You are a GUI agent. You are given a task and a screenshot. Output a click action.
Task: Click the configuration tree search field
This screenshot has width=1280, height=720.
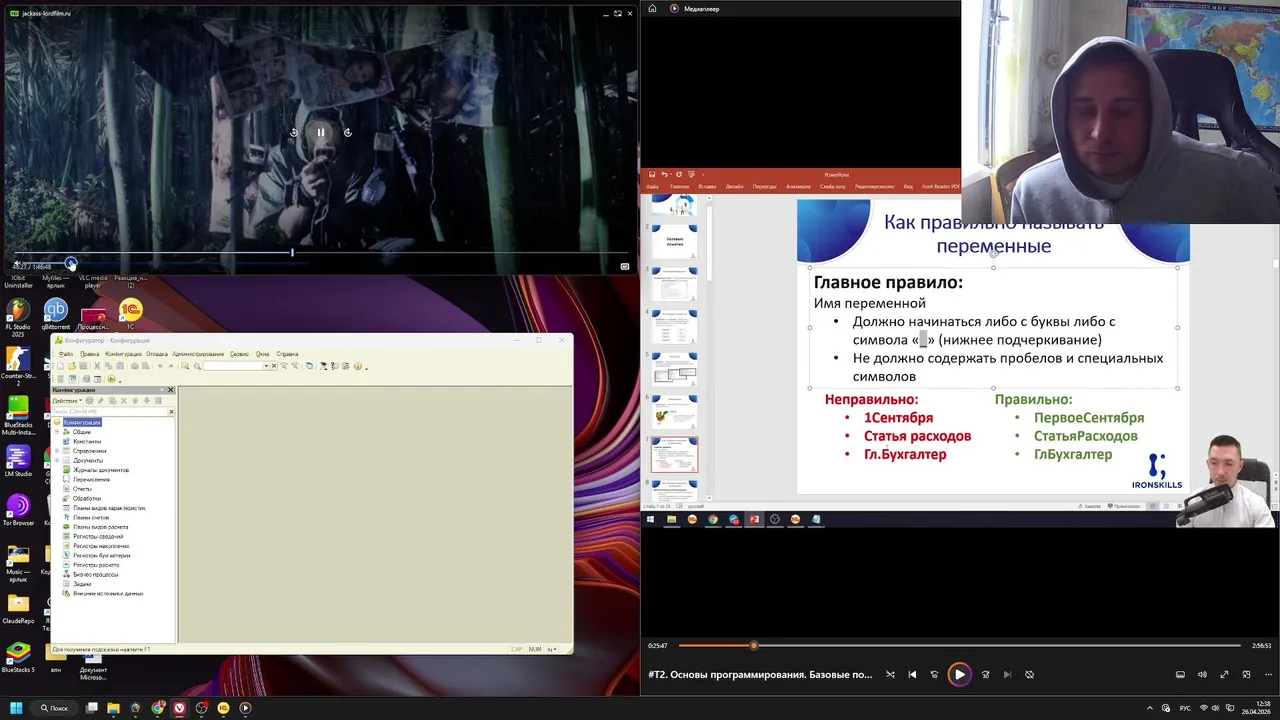pyautogui.click(x=109, y=412)
